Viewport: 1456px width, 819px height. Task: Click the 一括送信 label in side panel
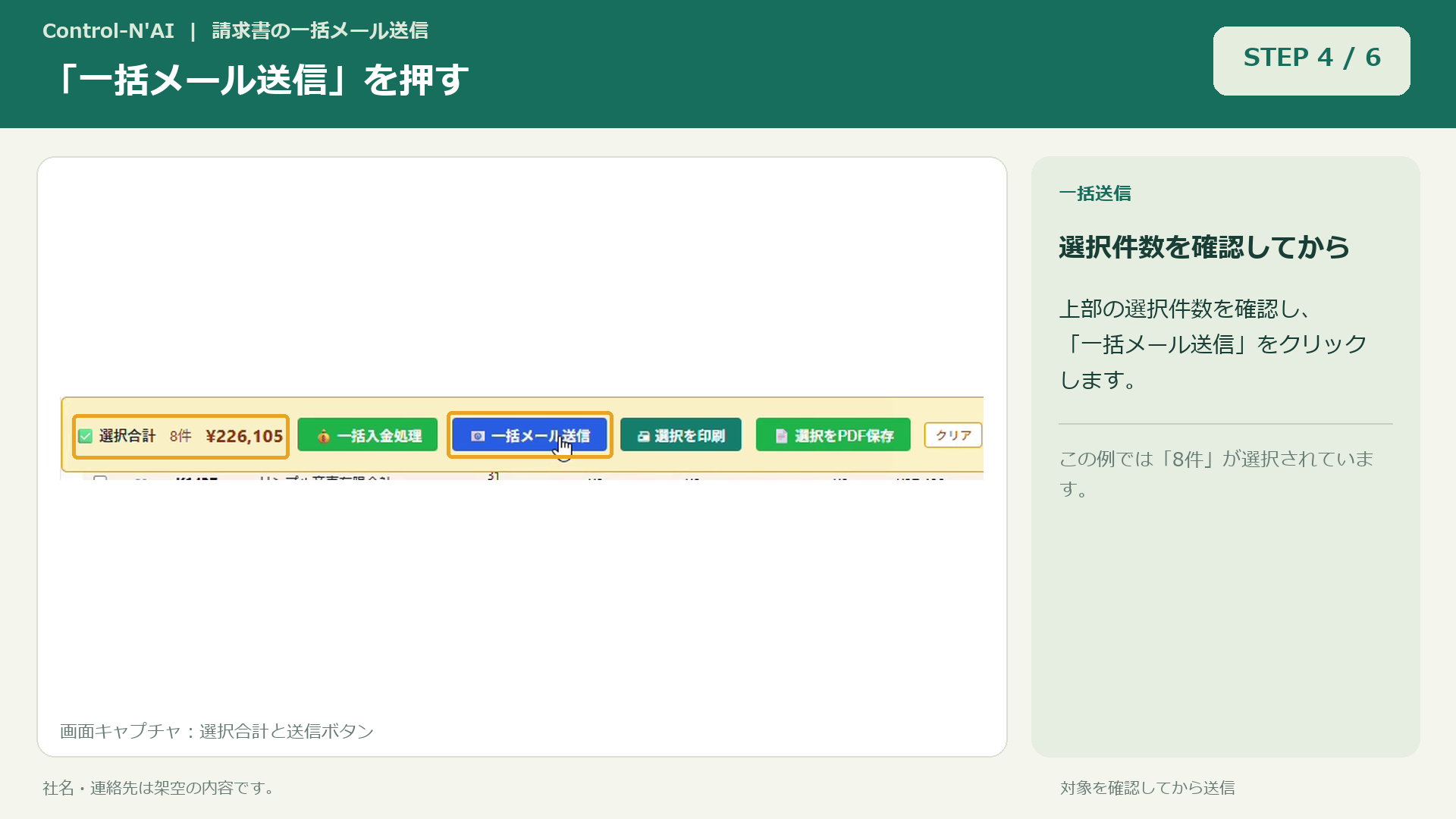(1095, 193)
